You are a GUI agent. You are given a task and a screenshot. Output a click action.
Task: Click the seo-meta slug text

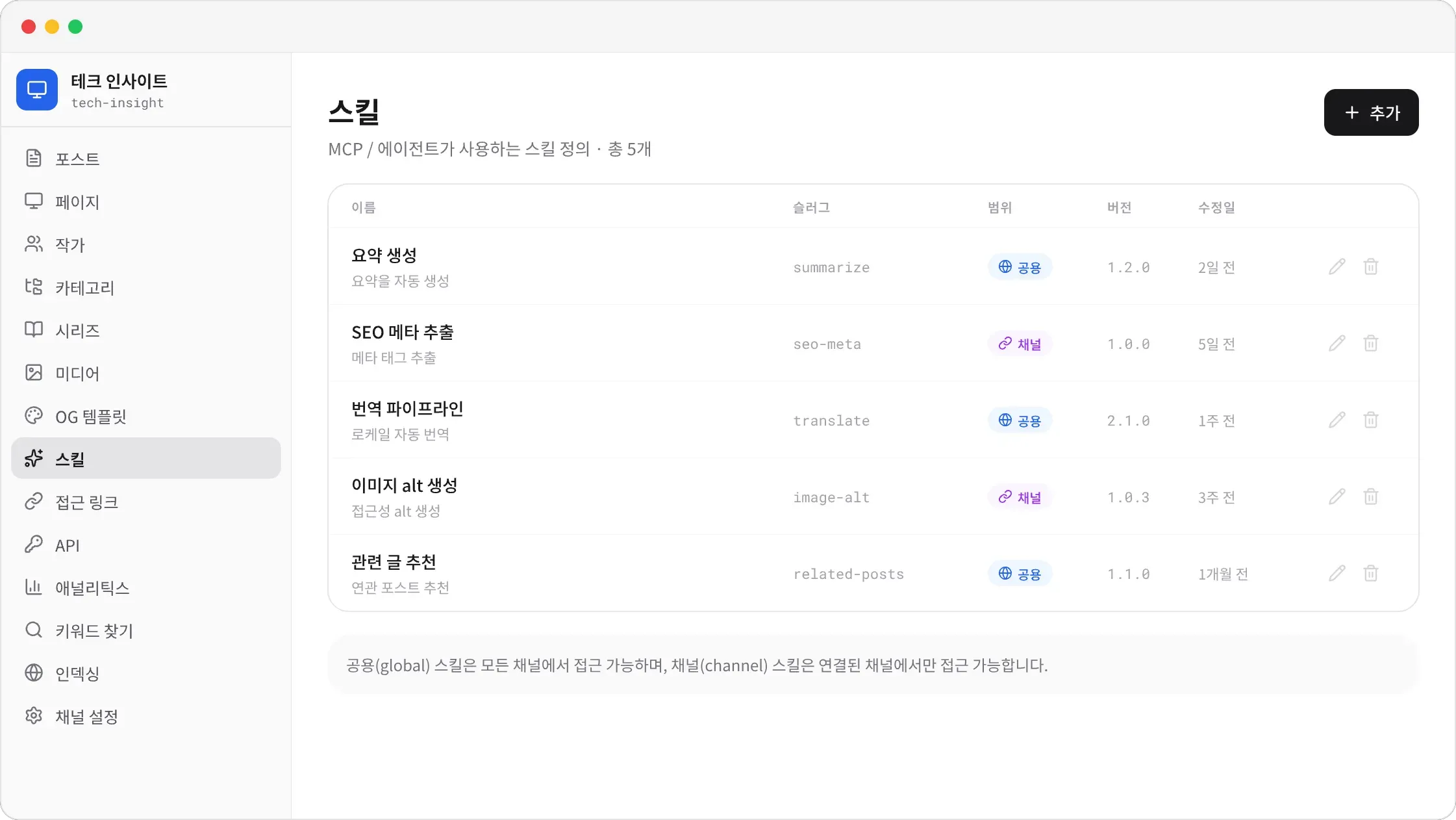pos(827,344)
